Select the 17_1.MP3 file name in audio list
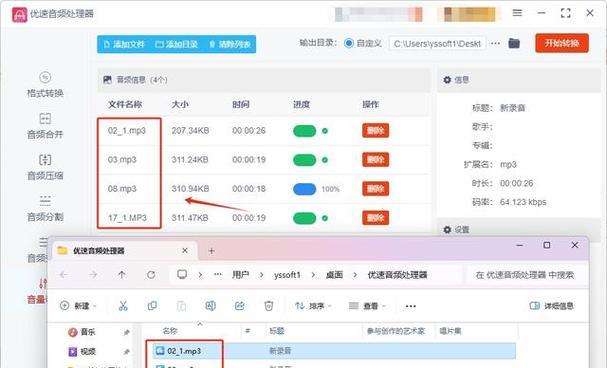Image resolution: width=607 pixels, height=368 pixels. point(127,218)
